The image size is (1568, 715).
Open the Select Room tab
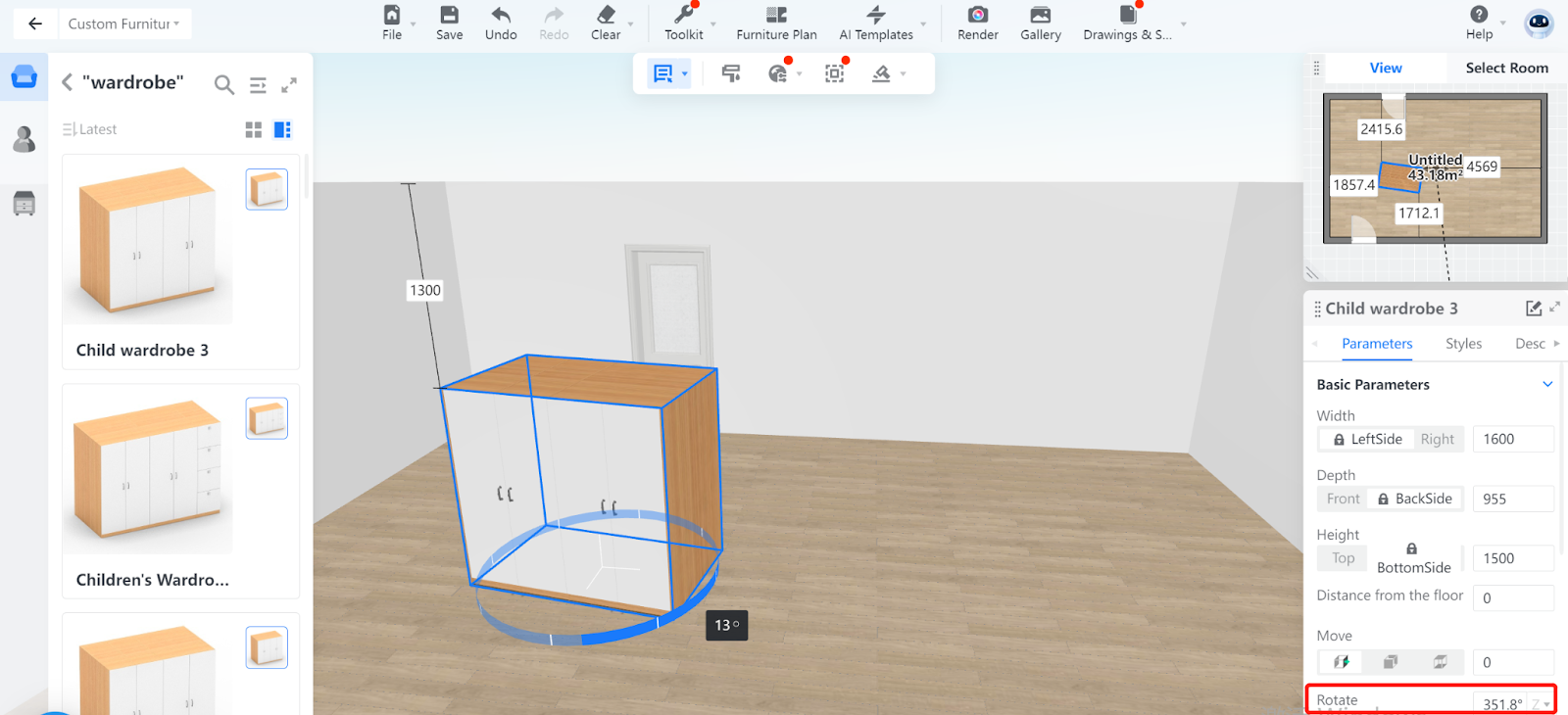pos(1506,68)
